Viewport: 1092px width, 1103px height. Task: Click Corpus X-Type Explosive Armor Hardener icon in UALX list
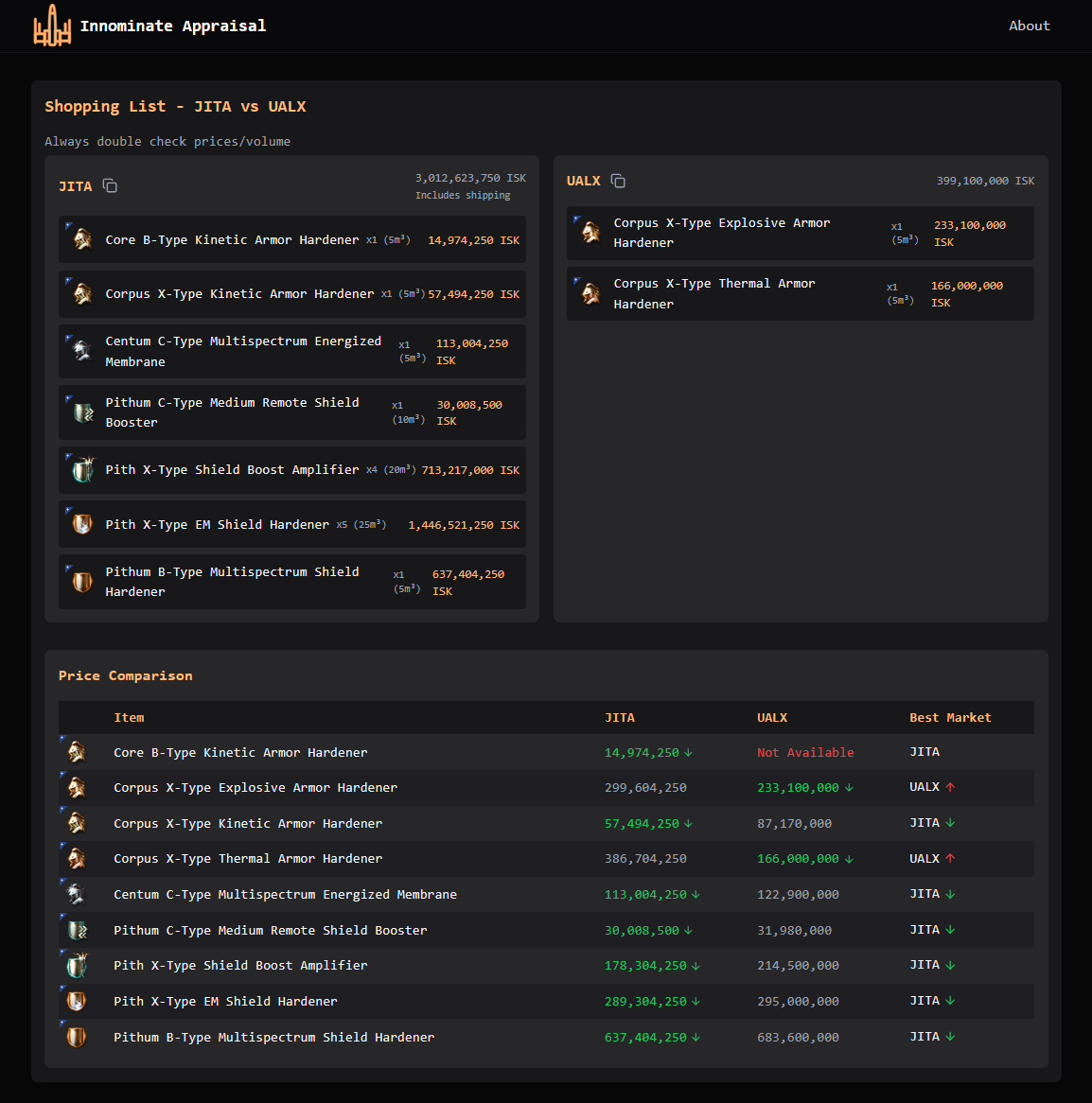pos(590,232)
